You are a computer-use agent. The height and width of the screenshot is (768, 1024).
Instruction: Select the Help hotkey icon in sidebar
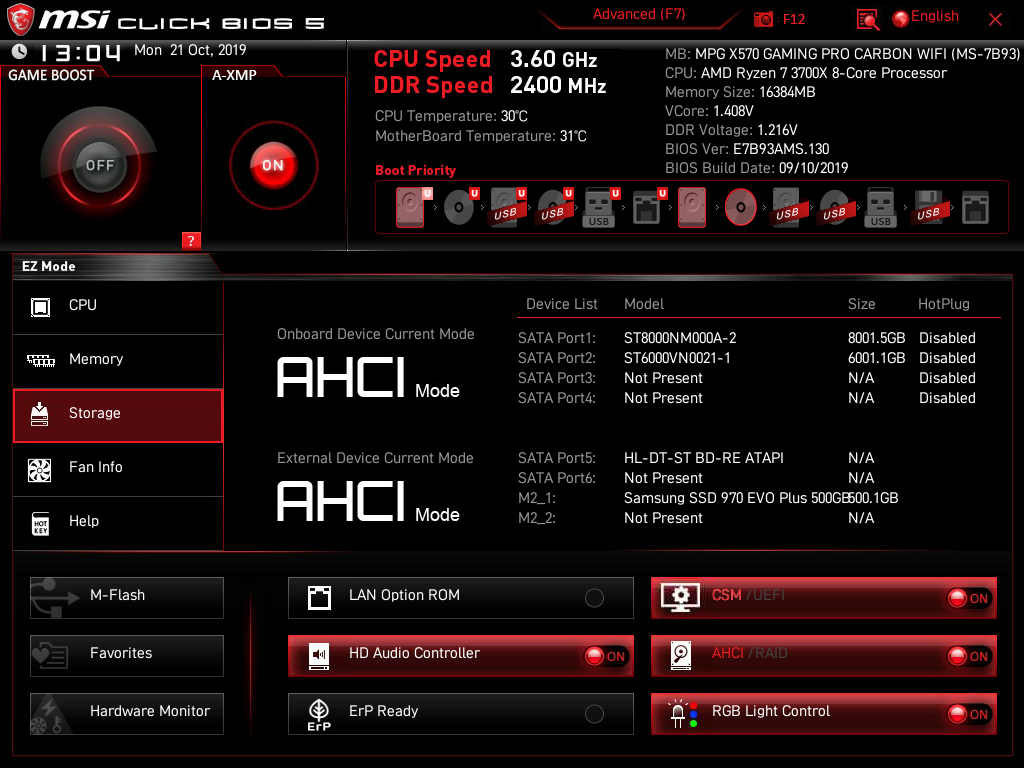[x=41, y=522]
